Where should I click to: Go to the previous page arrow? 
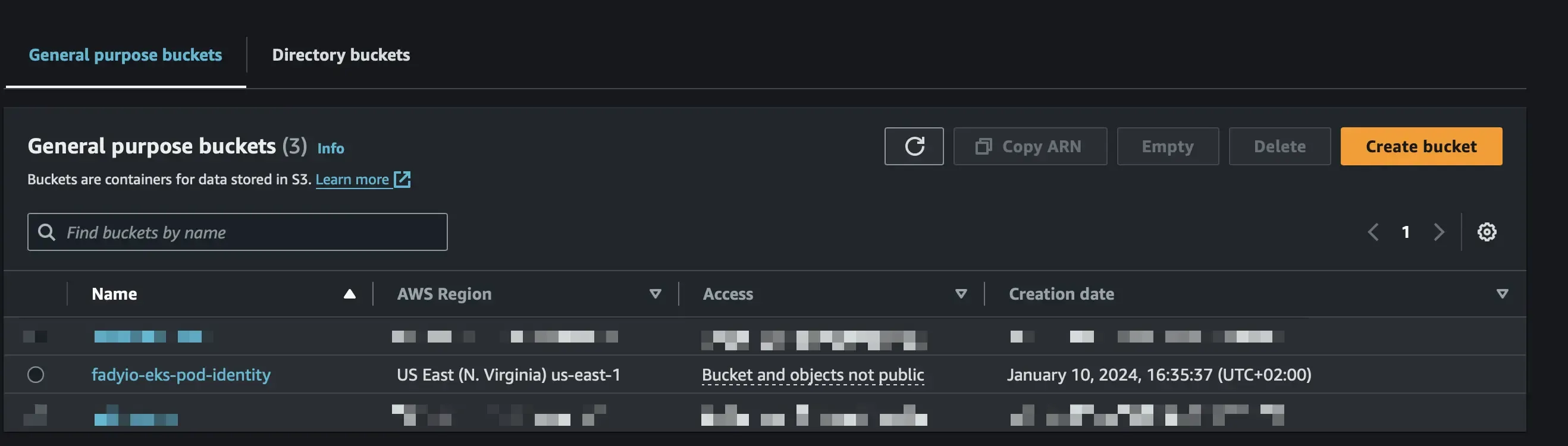click(1373, 232)
